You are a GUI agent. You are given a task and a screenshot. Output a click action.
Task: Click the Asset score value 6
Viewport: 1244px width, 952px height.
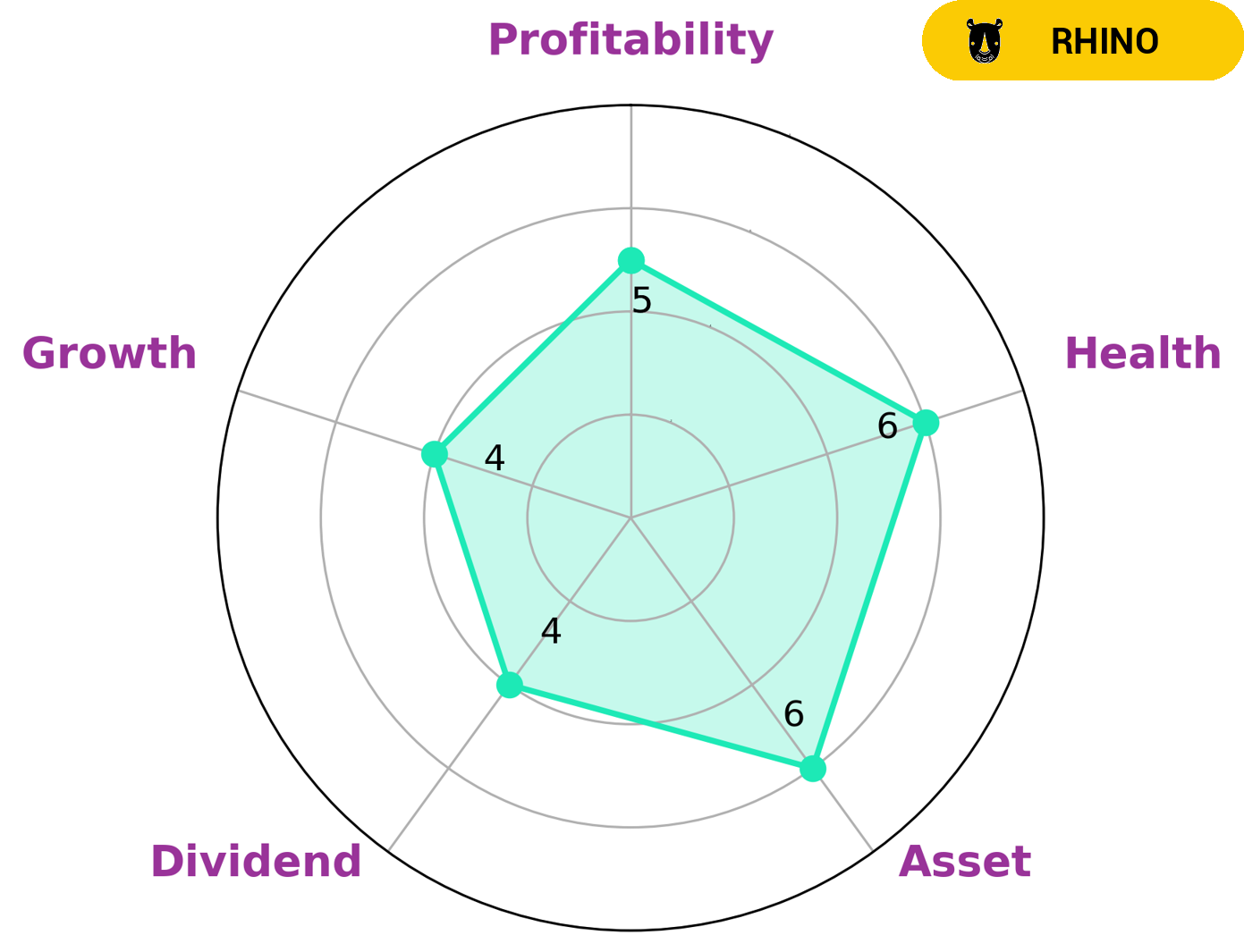[x=793, y=714]
